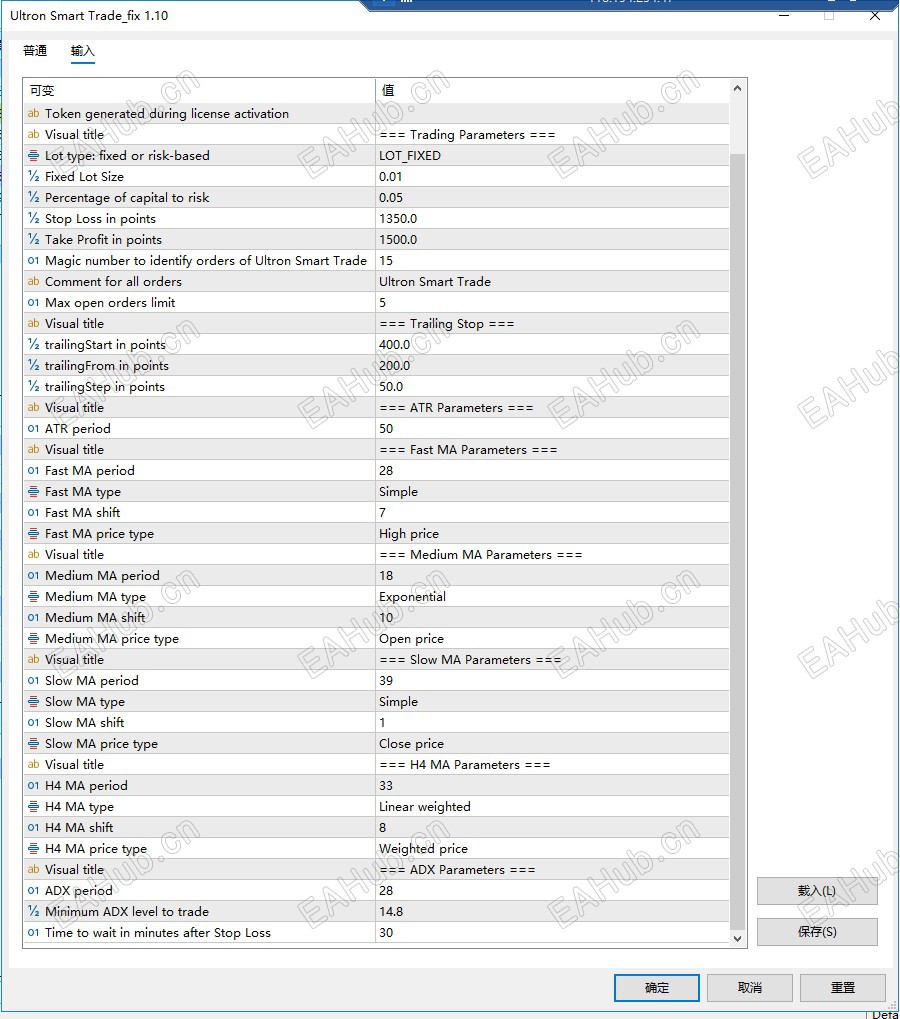900x1019 pixels.
Task: Click the double-type icon beside trailingStart in points
Action: pyautogui.click(x=33, y=344)
